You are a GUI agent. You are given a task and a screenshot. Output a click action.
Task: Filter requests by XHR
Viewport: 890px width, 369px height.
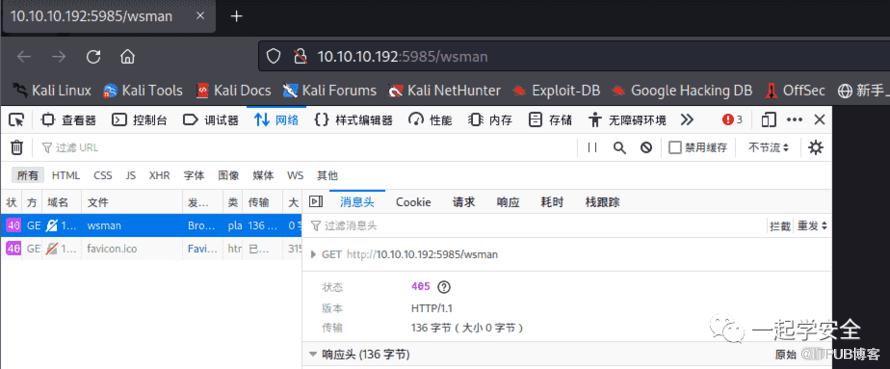click(159, 175)
